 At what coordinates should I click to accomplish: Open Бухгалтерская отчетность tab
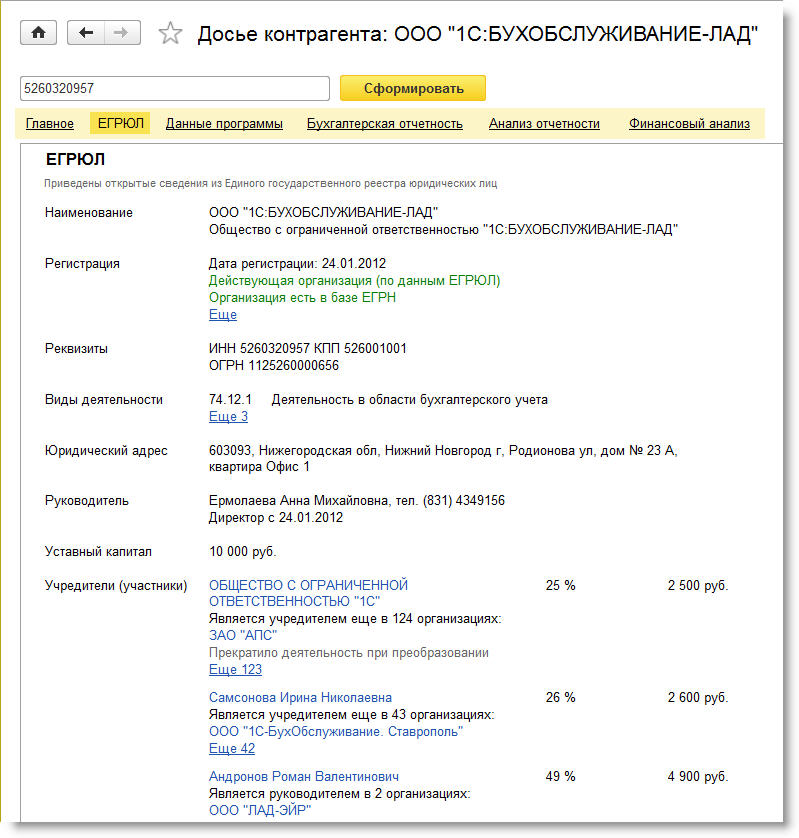point(385,123)
